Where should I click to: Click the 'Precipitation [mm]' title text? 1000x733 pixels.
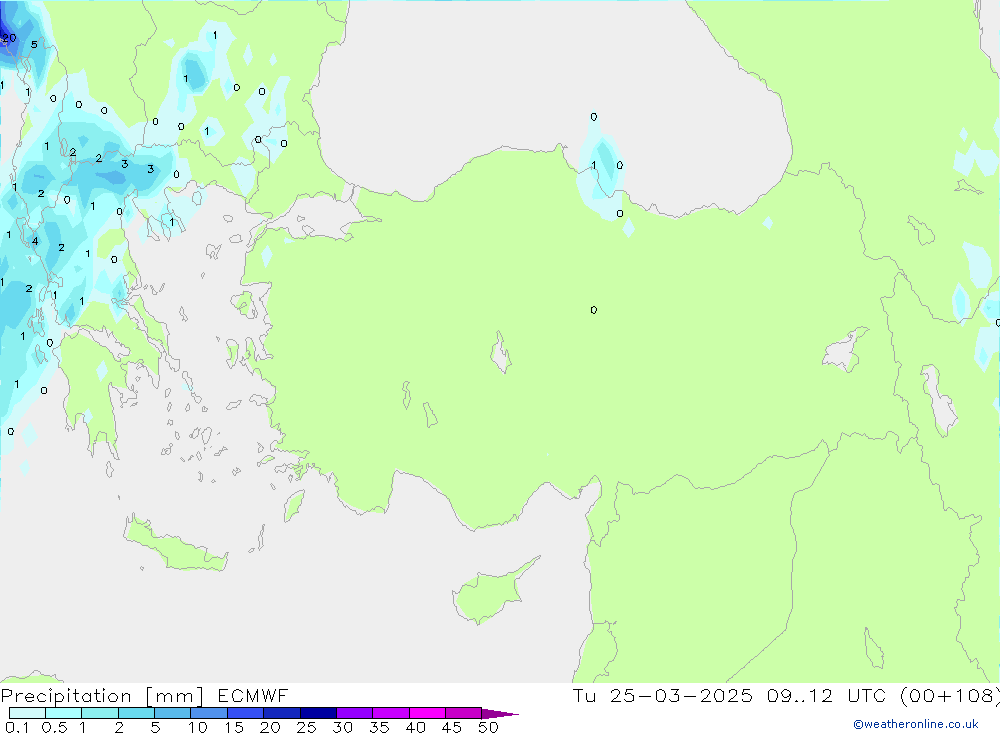(x=102, y=696)
